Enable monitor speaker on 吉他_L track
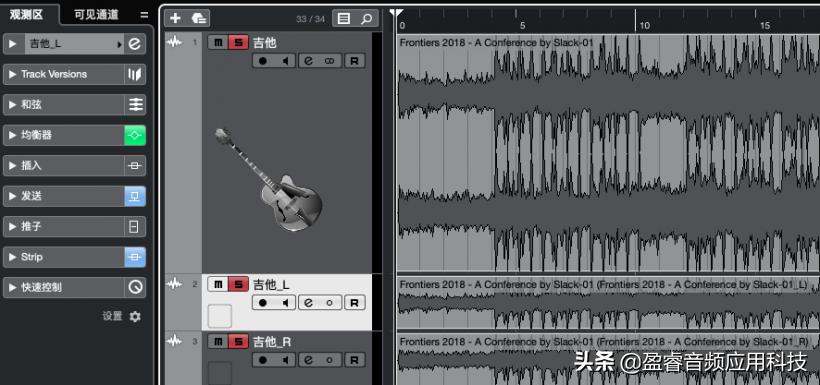Viewport: 820px width, 385px height. point(286,303)
